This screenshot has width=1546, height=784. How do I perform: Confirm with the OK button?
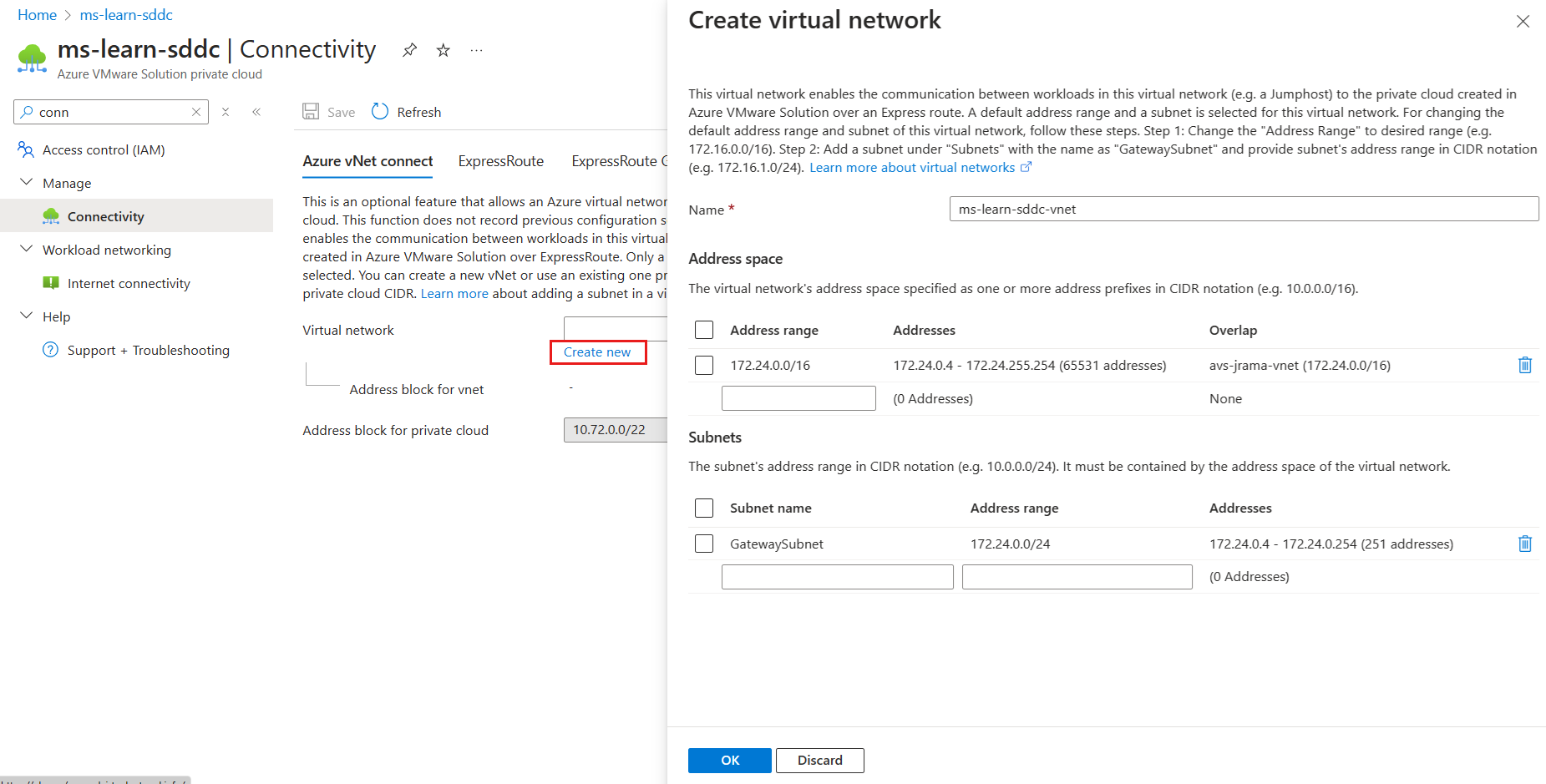point(730,761)
